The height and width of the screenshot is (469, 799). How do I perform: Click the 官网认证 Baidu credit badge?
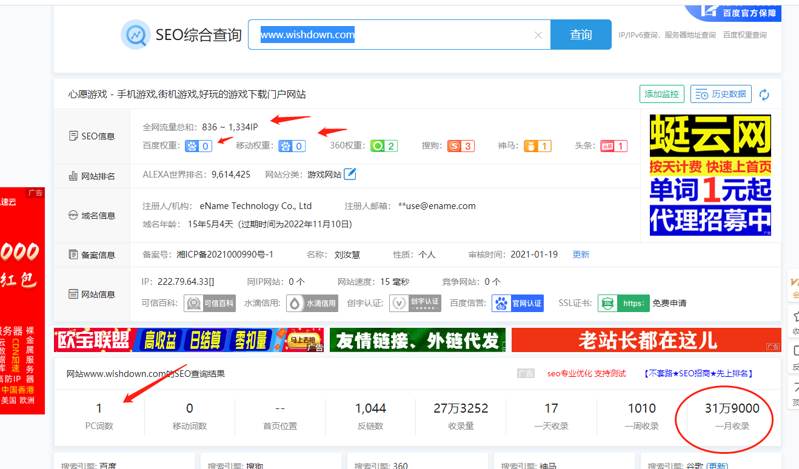(517, 303)
